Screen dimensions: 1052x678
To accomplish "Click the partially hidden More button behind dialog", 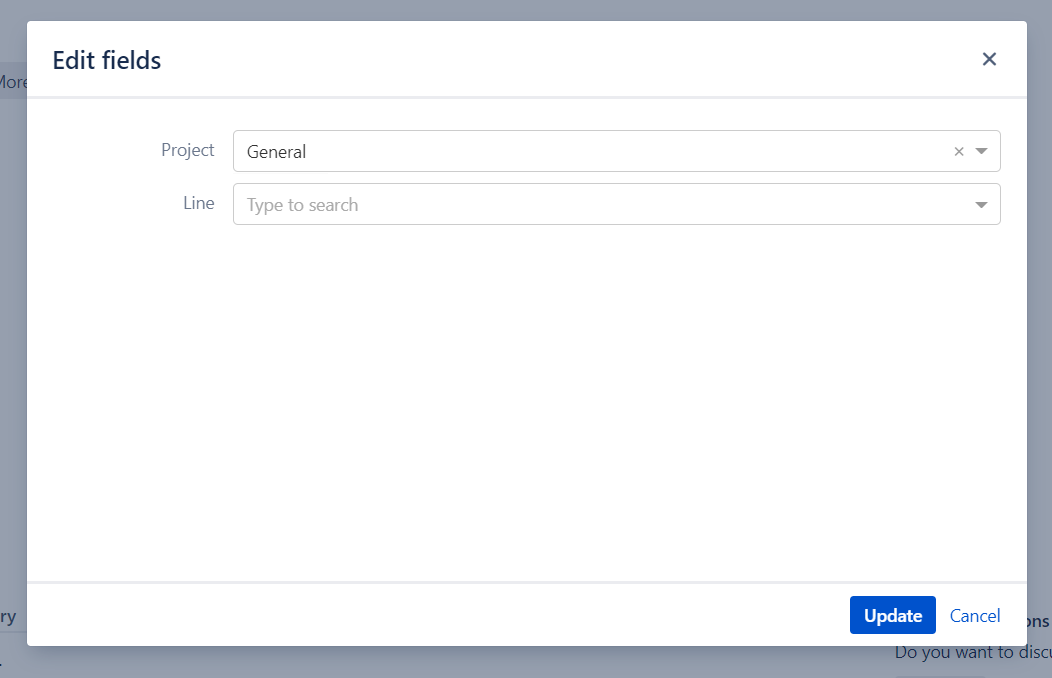I will [x=12, y=82].
